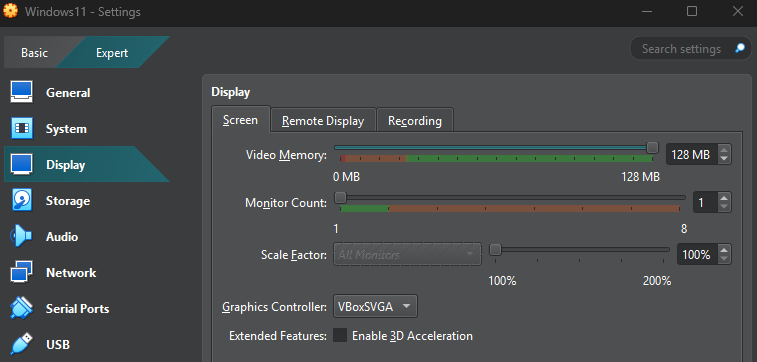Increase Scale Factor with up arrow
The height and width of the screenshot is (362, 757).
(x=724, y=250)
